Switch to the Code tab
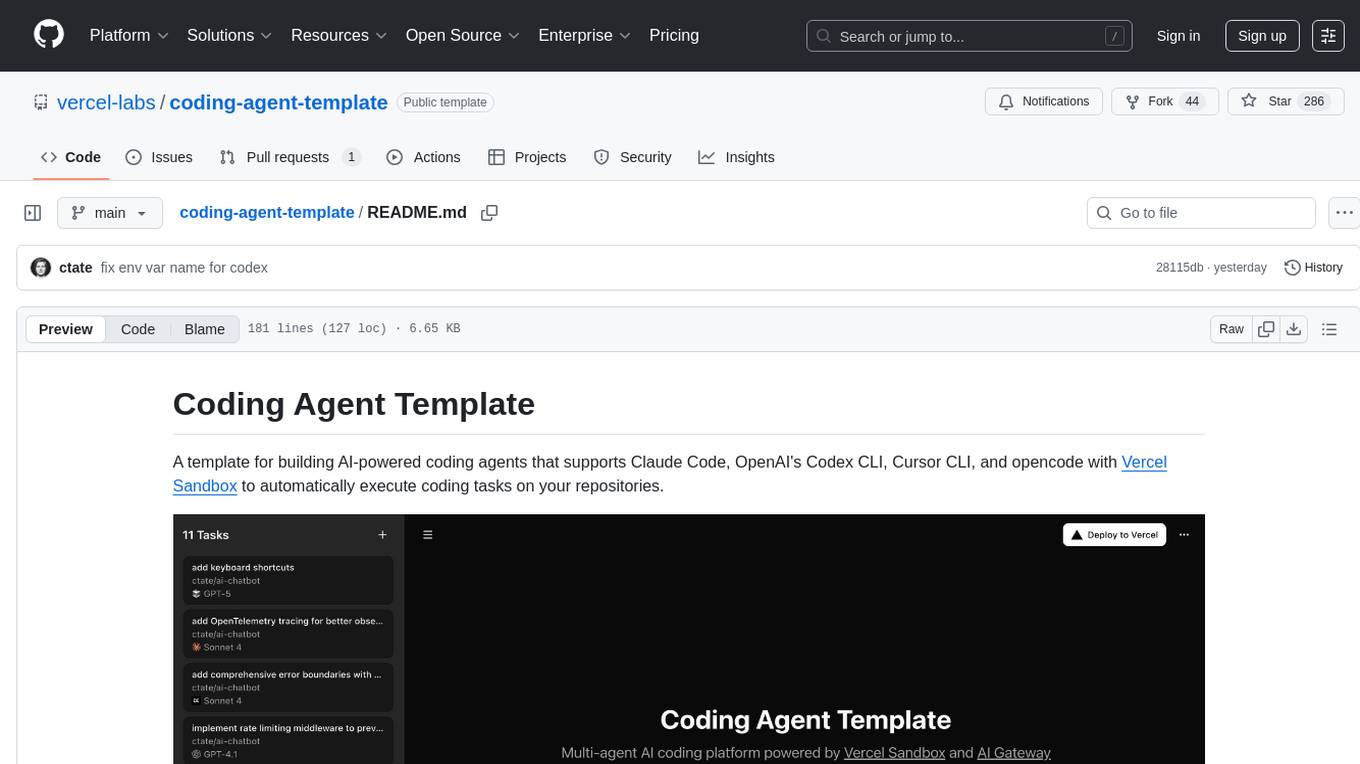This screenshot has width=1360, height=764. tap(71, 157)
